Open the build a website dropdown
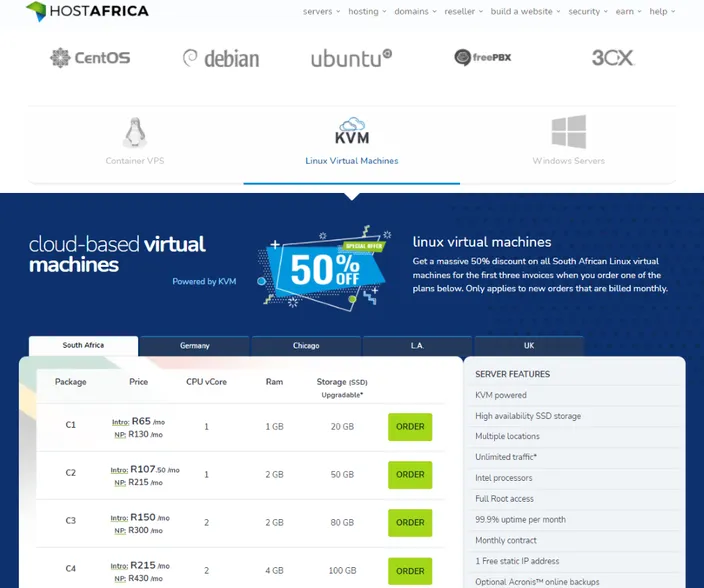Image resolution: width=704 pixels, height=588 pixels. tap(525, 11)
